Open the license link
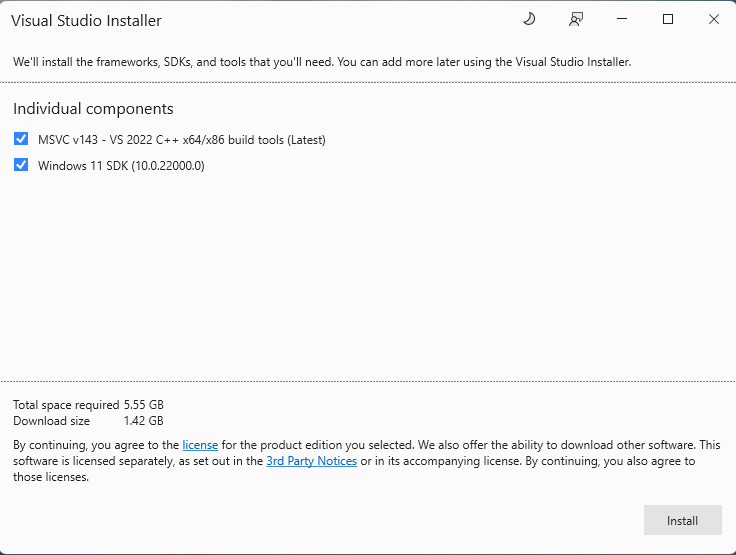 [200, 445]
